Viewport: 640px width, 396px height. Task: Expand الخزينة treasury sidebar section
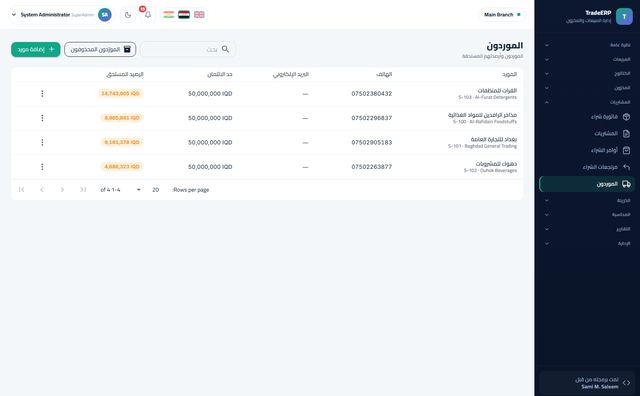pyautogui.click(x=587, y=200)
